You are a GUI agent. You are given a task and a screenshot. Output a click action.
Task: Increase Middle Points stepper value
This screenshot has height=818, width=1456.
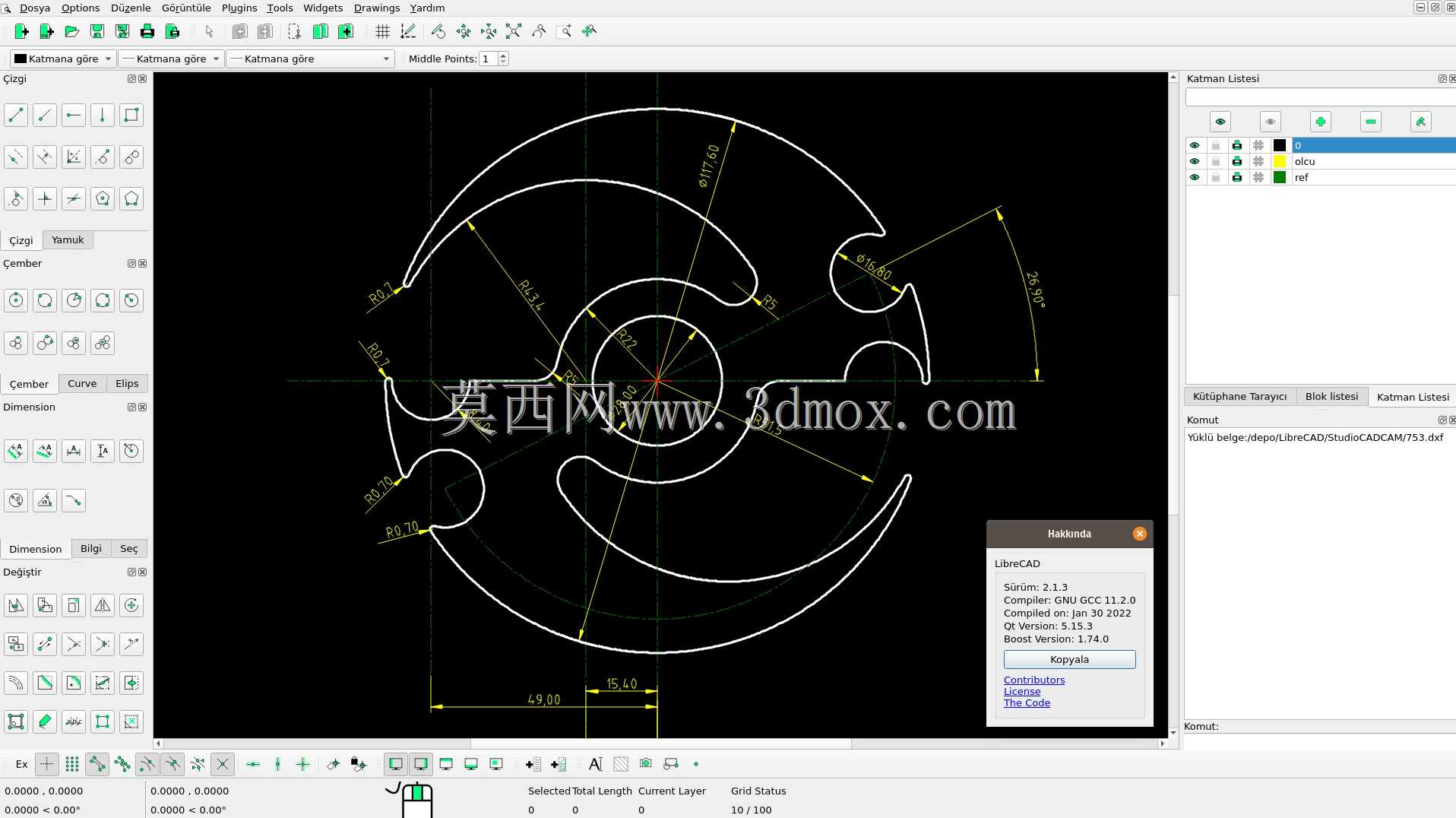pos(503,55)
